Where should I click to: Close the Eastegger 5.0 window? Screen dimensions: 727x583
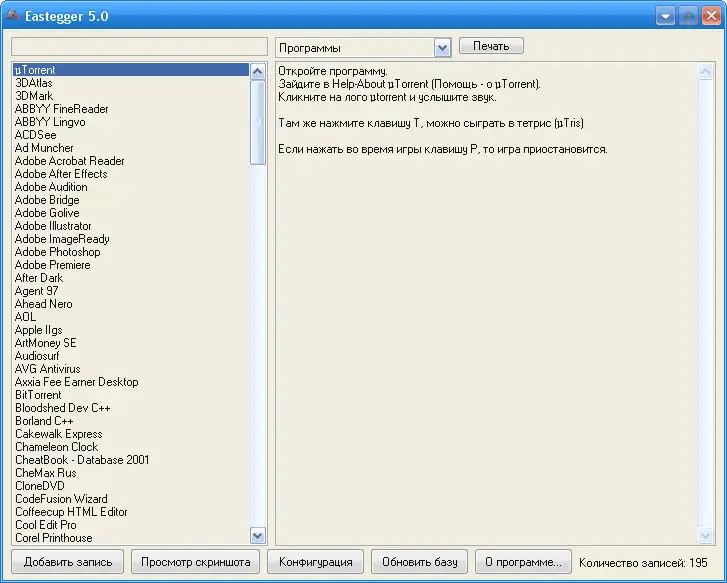tap(711, 16)
